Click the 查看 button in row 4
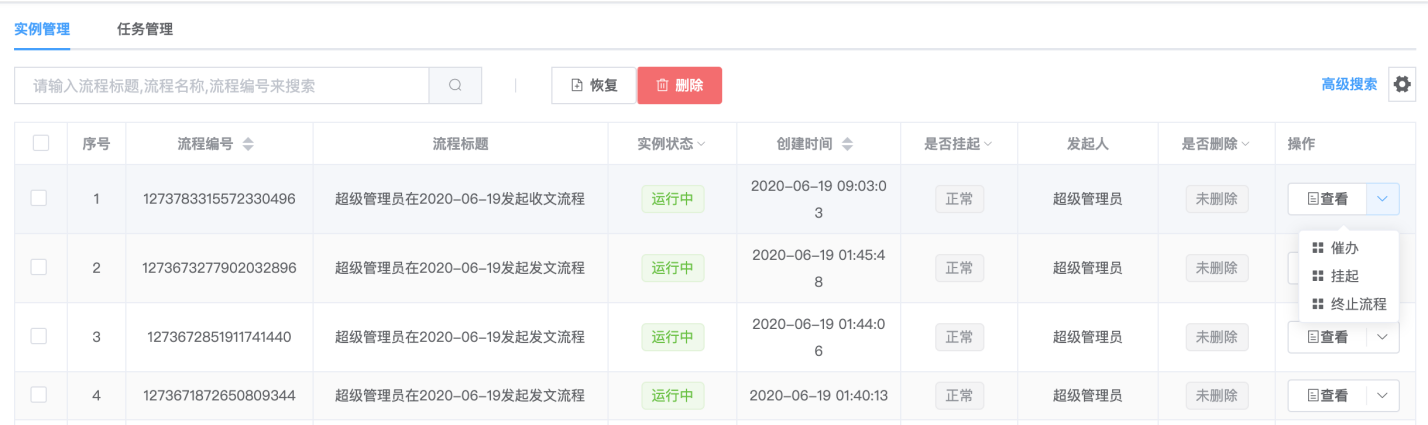The width and height of the screenshot is (1428, 425). pos(1327,396)
